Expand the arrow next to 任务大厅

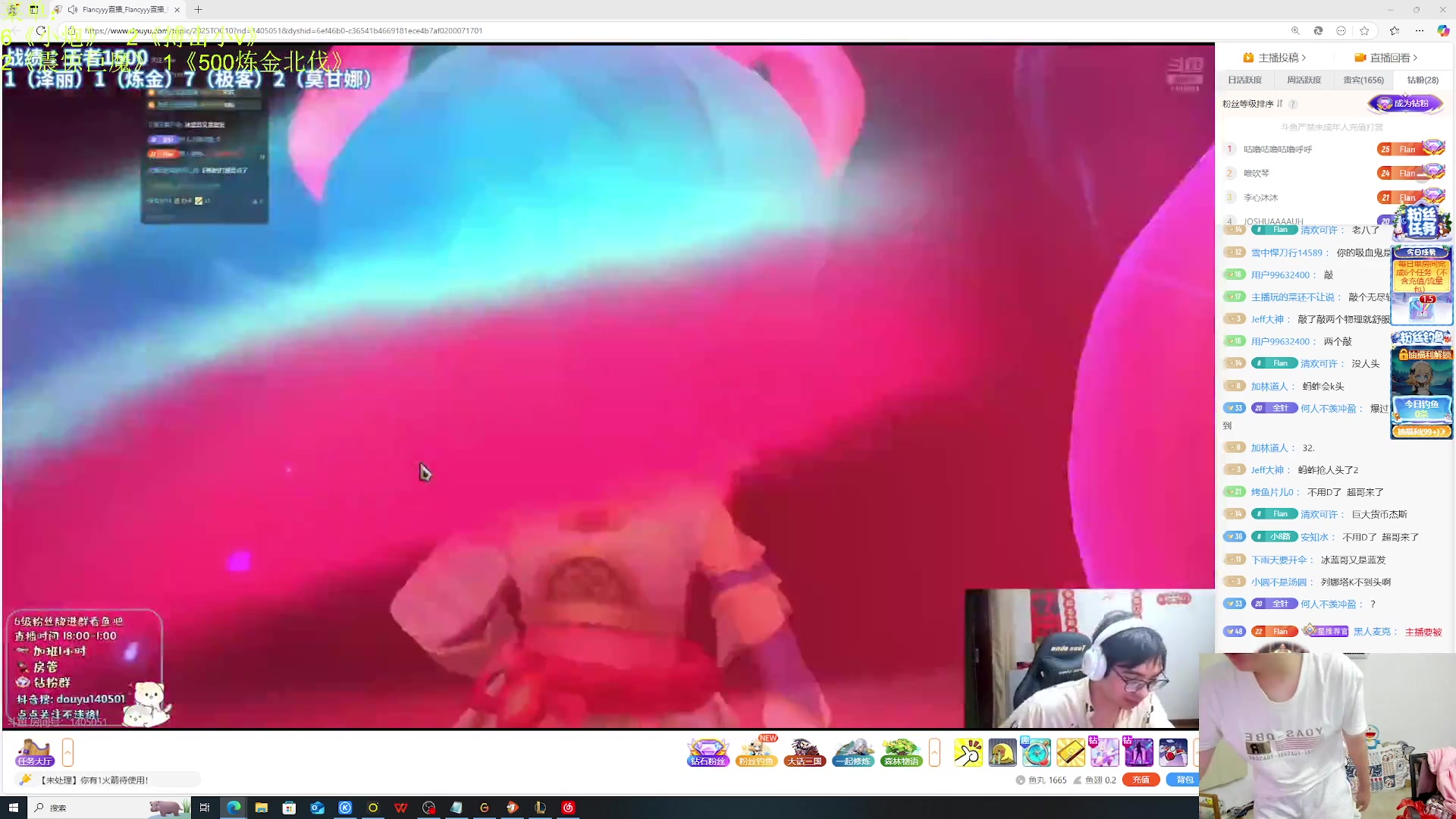pyautogui.click(x=67, y=752)
